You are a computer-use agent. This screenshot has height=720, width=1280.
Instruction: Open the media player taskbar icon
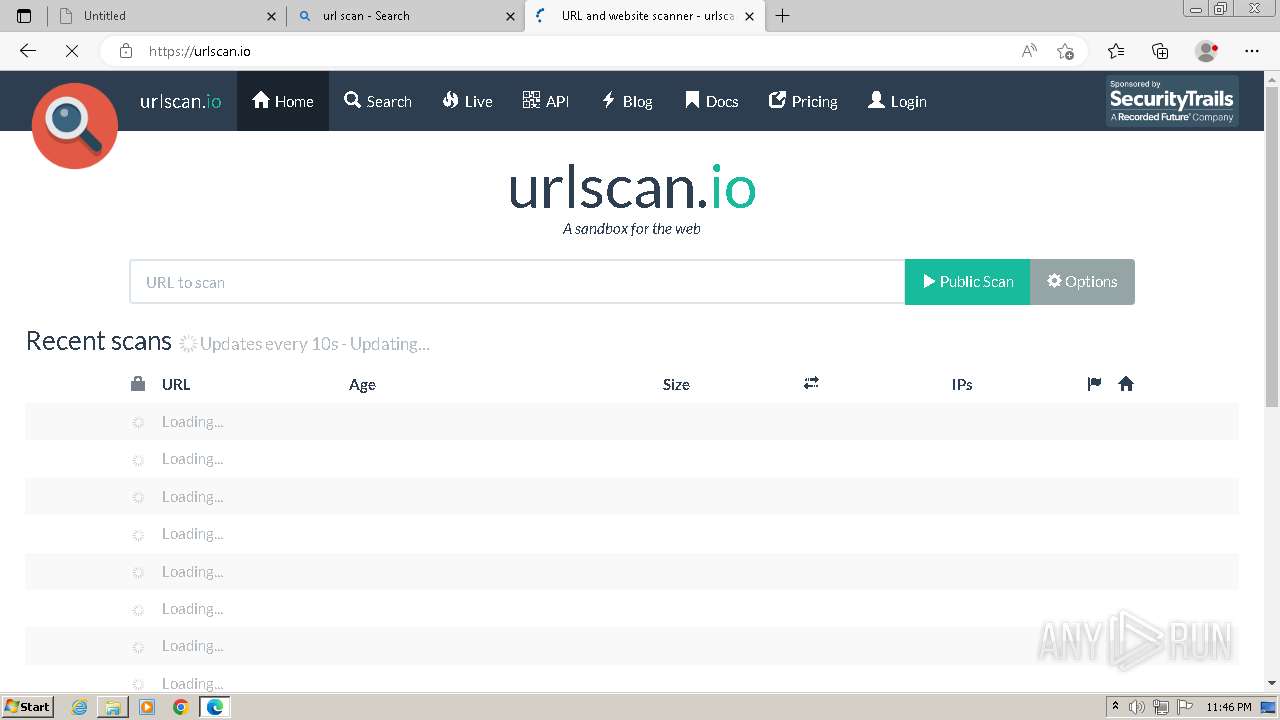point(147,707)
